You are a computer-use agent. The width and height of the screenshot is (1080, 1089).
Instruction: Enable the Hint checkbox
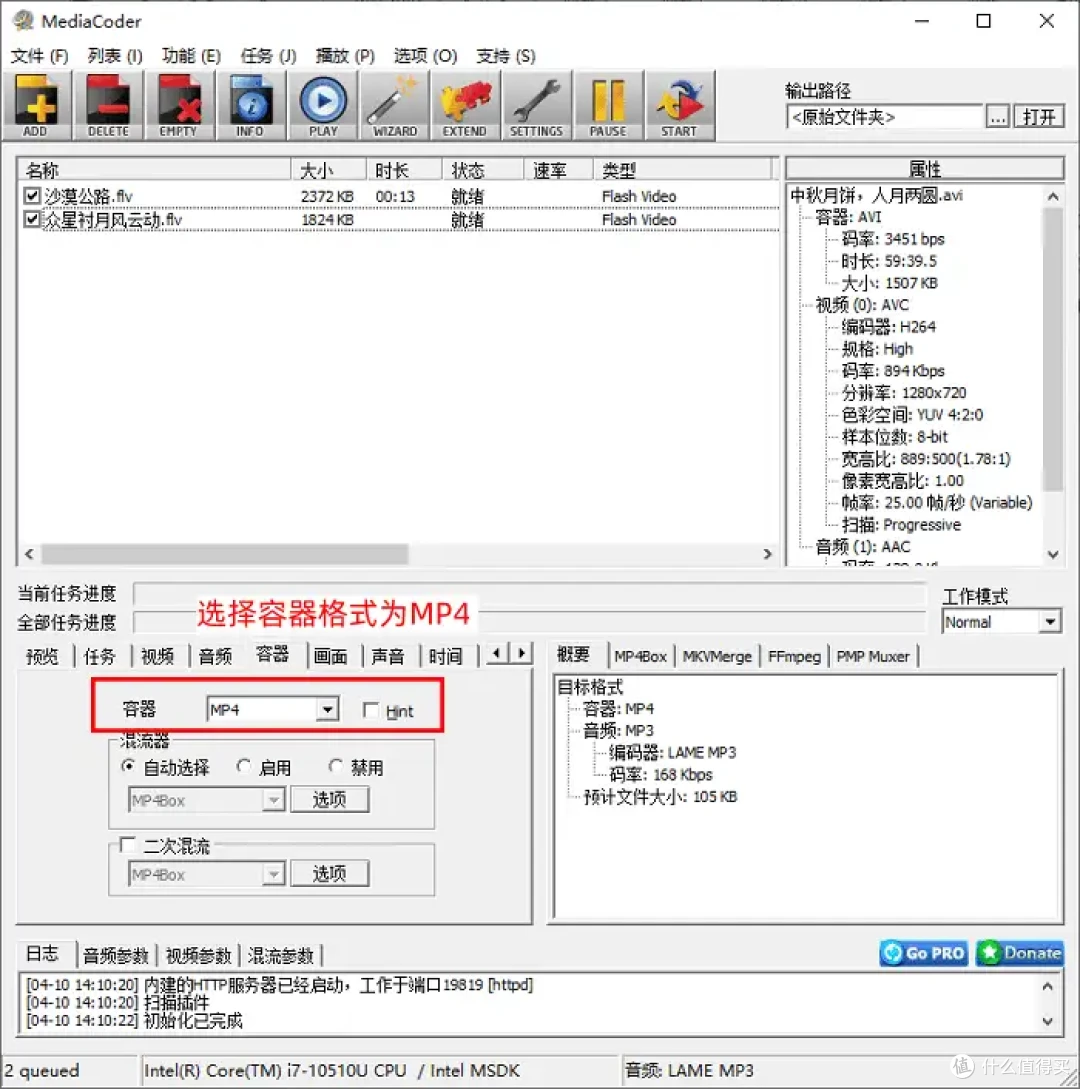371,710
